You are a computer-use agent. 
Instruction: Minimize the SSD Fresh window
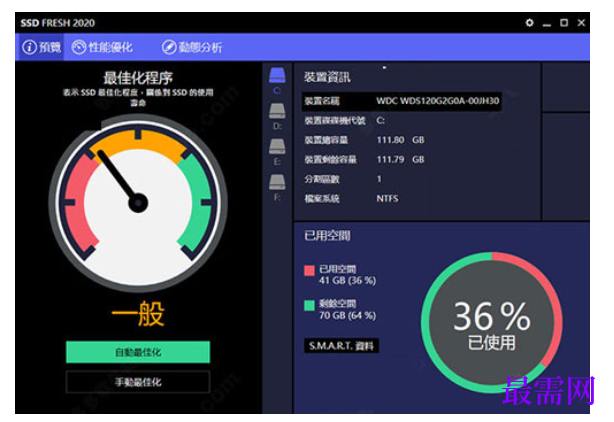coord(547,23)
